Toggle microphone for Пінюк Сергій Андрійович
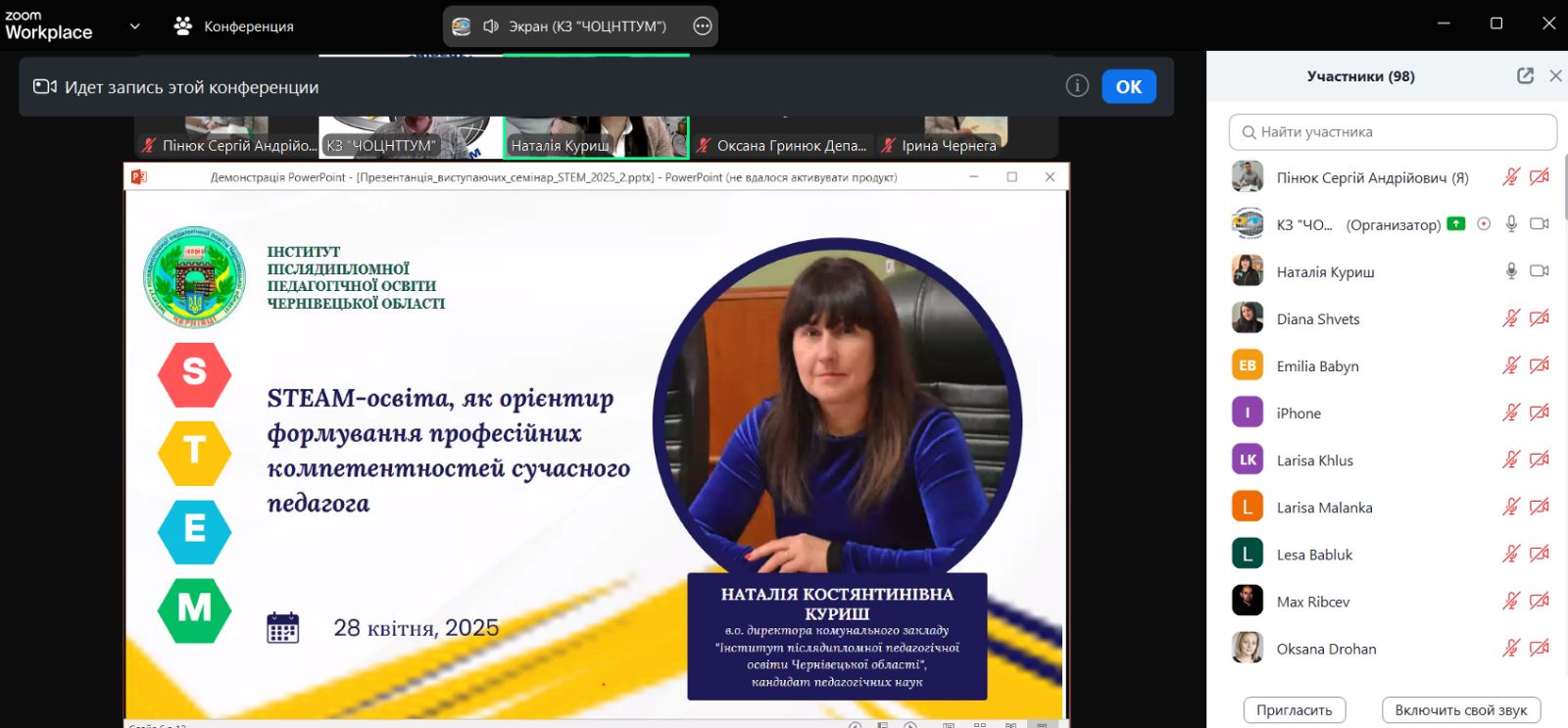The image size is (1568, 728). 1511,177
